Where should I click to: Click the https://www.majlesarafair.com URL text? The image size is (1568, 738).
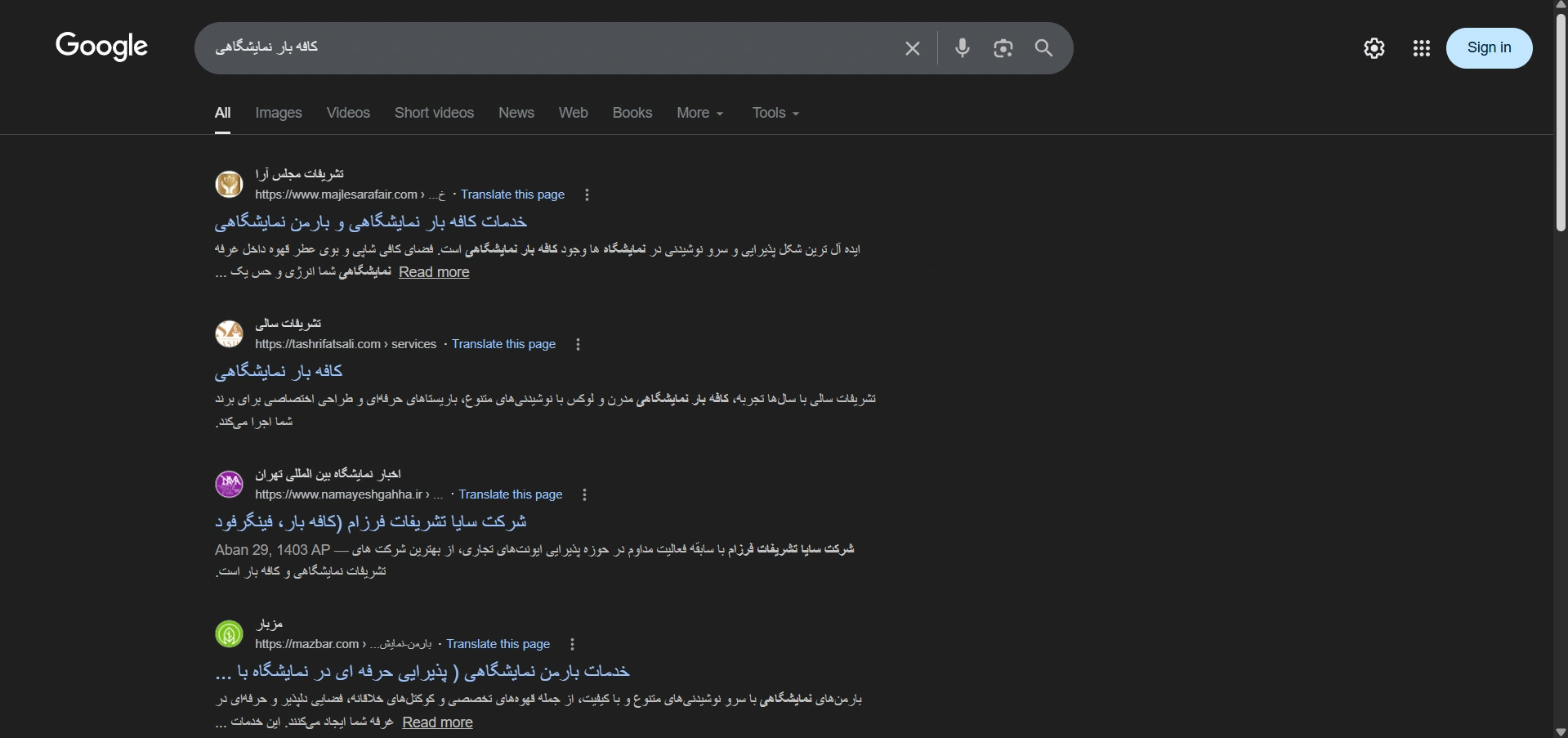(337, 195)
